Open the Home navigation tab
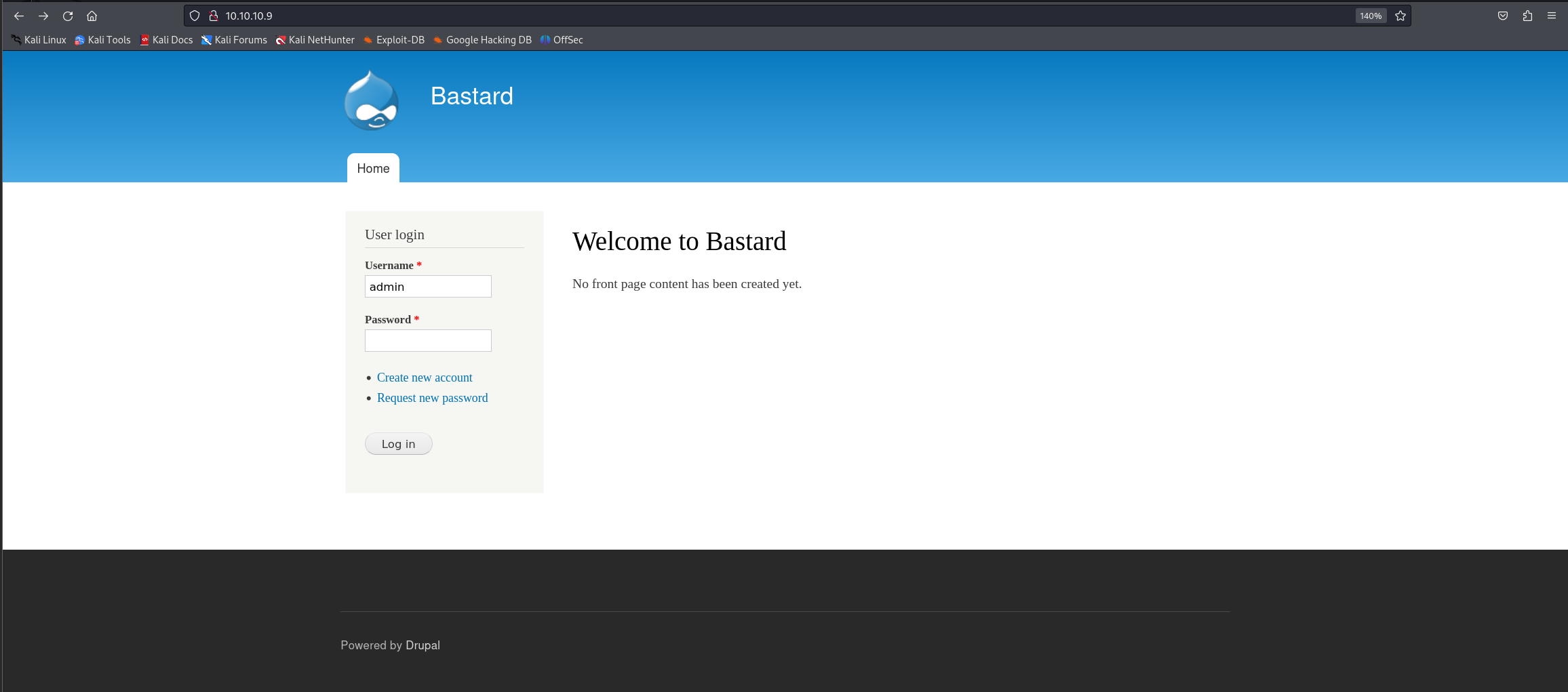This screenshot has width=1568, height=692. (x=373, y=168)
